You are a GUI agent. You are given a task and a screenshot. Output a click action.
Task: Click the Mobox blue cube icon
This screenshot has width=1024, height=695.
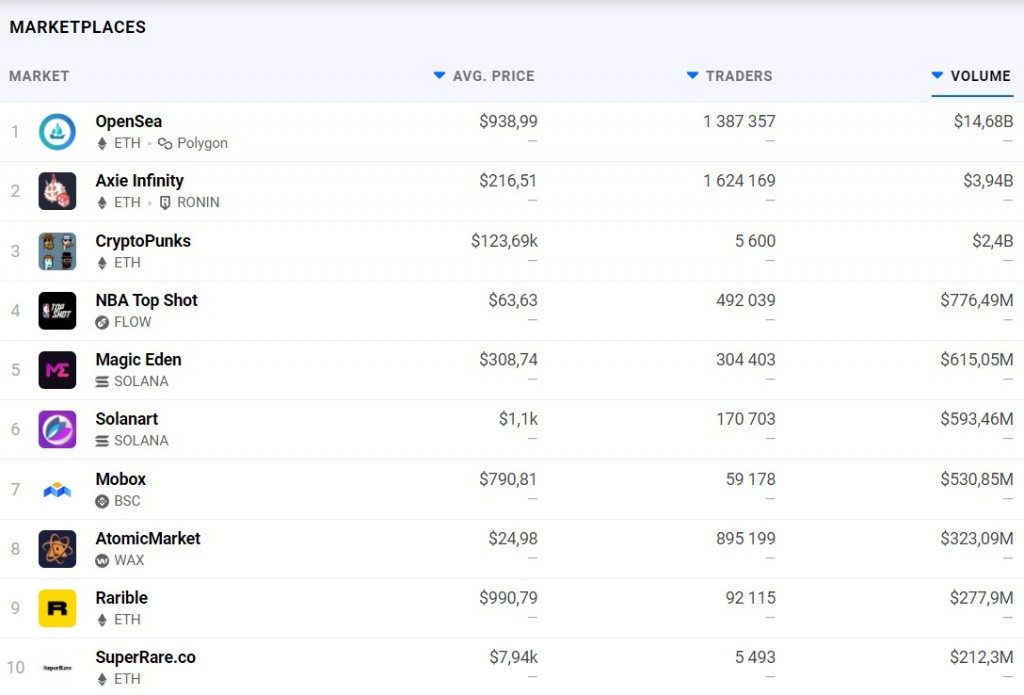pyautogui.click(x=57, y=489)
